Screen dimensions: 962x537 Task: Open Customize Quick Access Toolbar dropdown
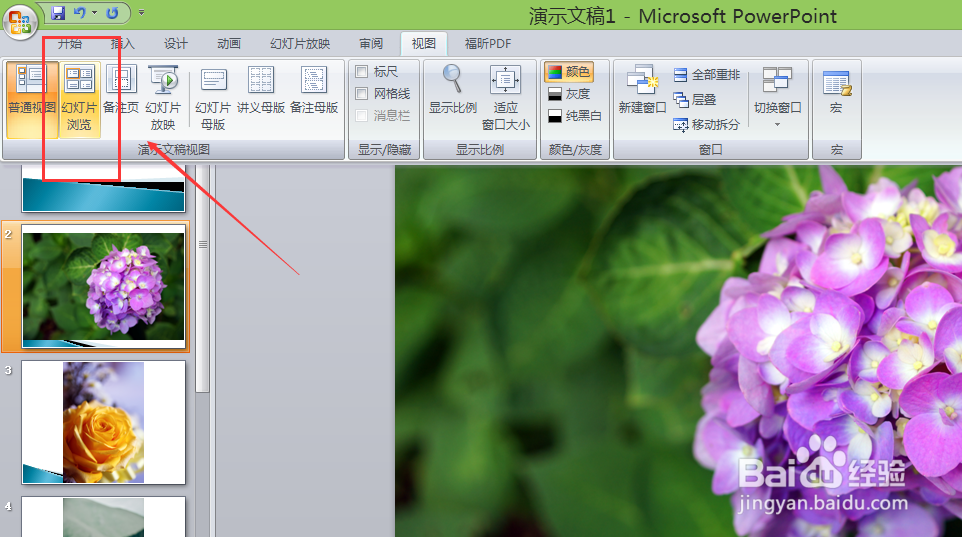141,12
